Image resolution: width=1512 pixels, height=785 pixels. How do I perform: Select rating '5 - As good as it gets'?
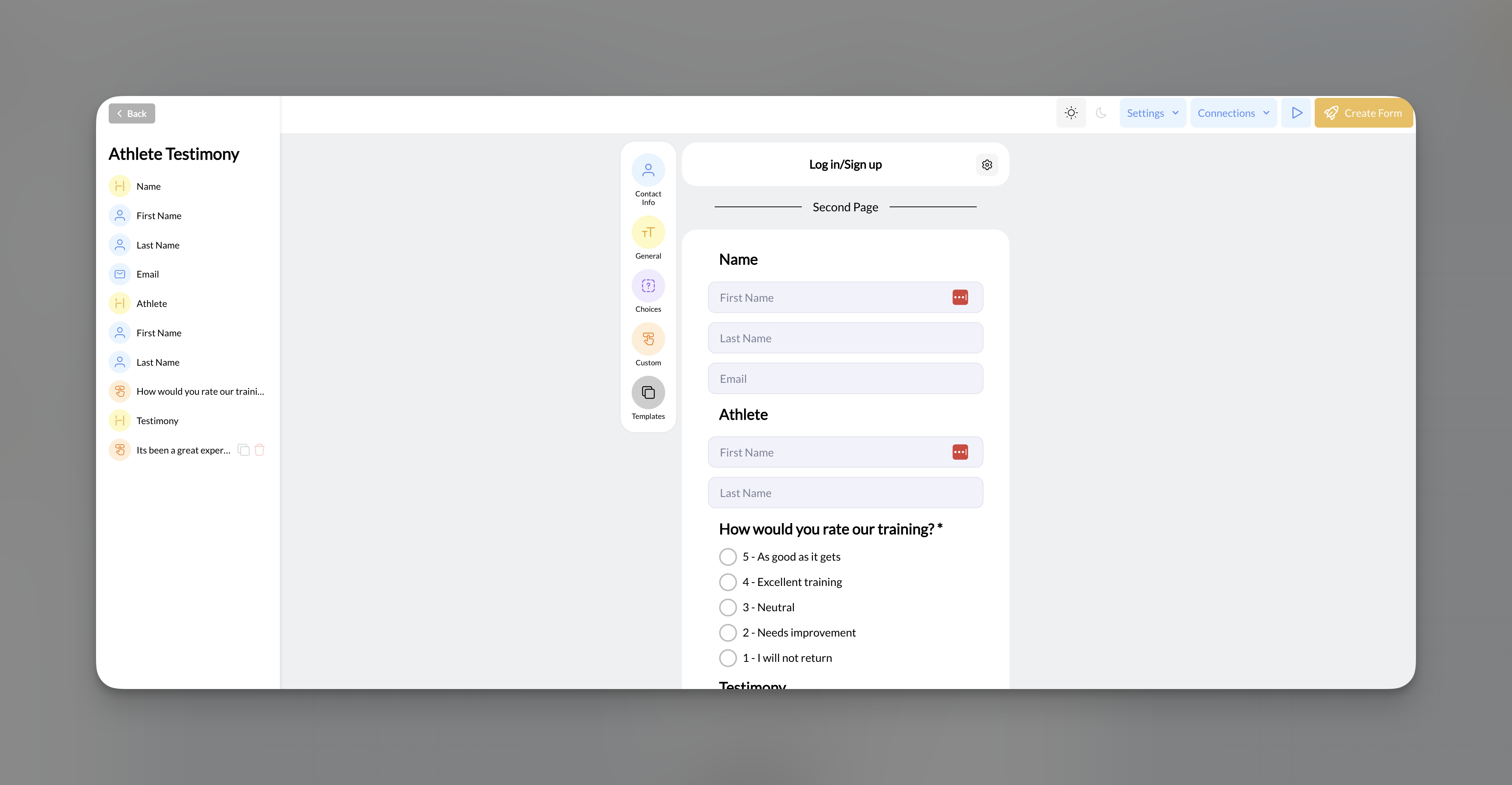[x=728, y=556]
